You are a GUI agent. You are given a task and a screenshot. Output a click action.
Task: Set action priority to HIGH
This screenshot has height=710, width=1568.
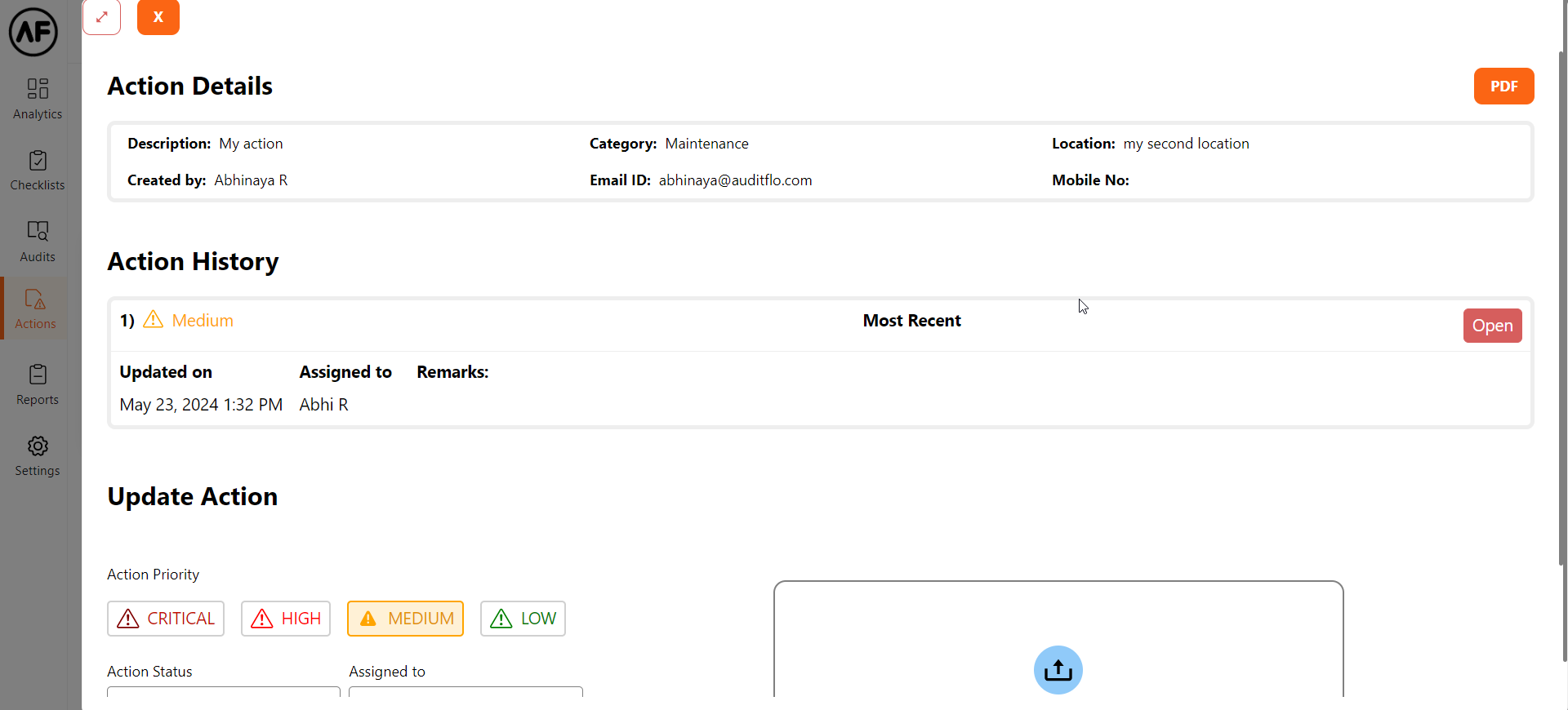point(286,619)
